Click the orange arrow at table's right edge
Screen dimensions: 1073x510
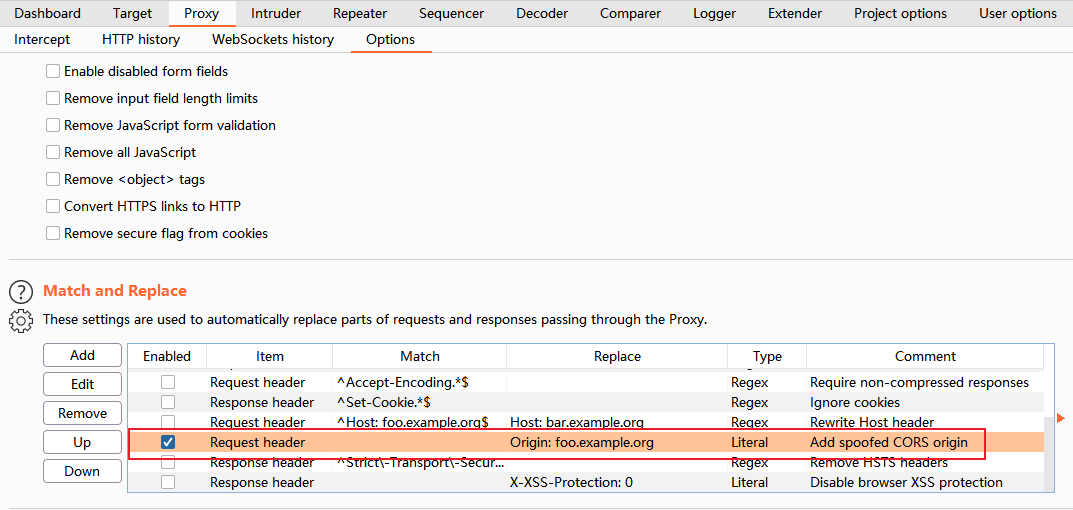click(1060, 418)
